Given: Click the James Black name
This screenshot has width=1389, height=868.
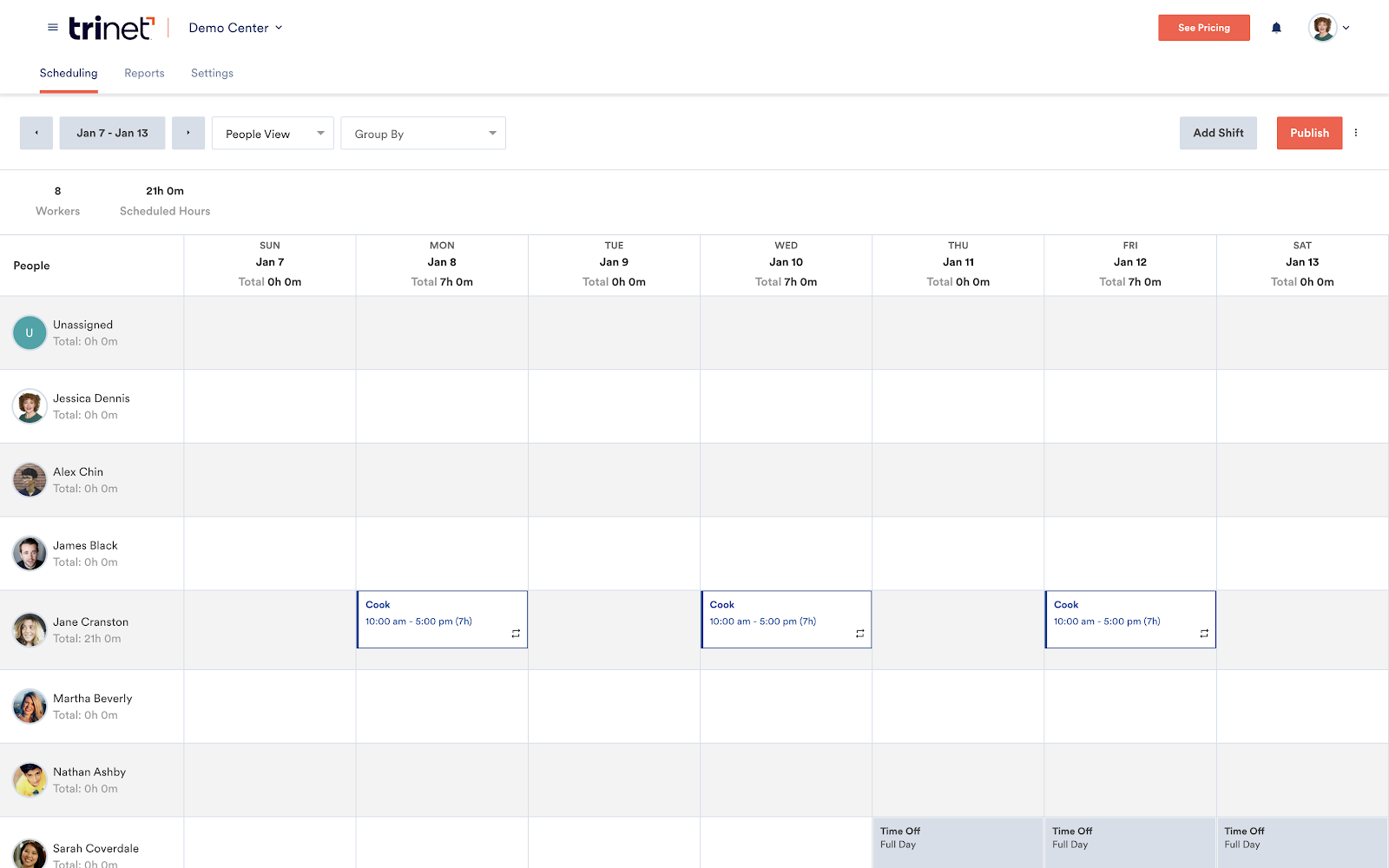Looking at the screenshot, I should tap(85, 546).
